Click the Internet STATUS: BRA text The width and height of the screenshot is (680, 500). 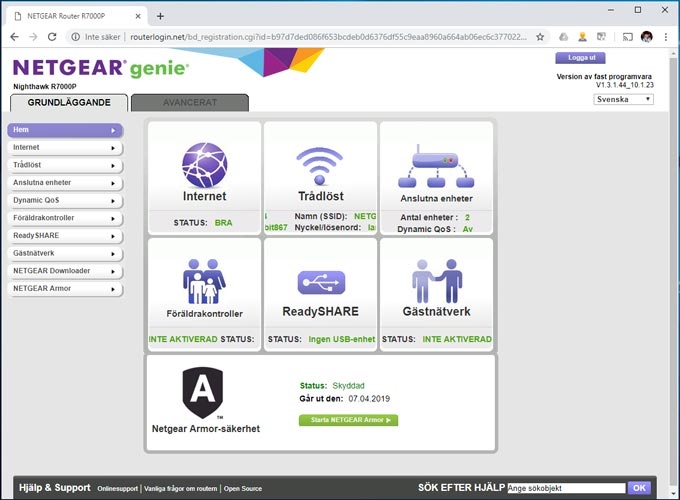[x=203, y=223]
